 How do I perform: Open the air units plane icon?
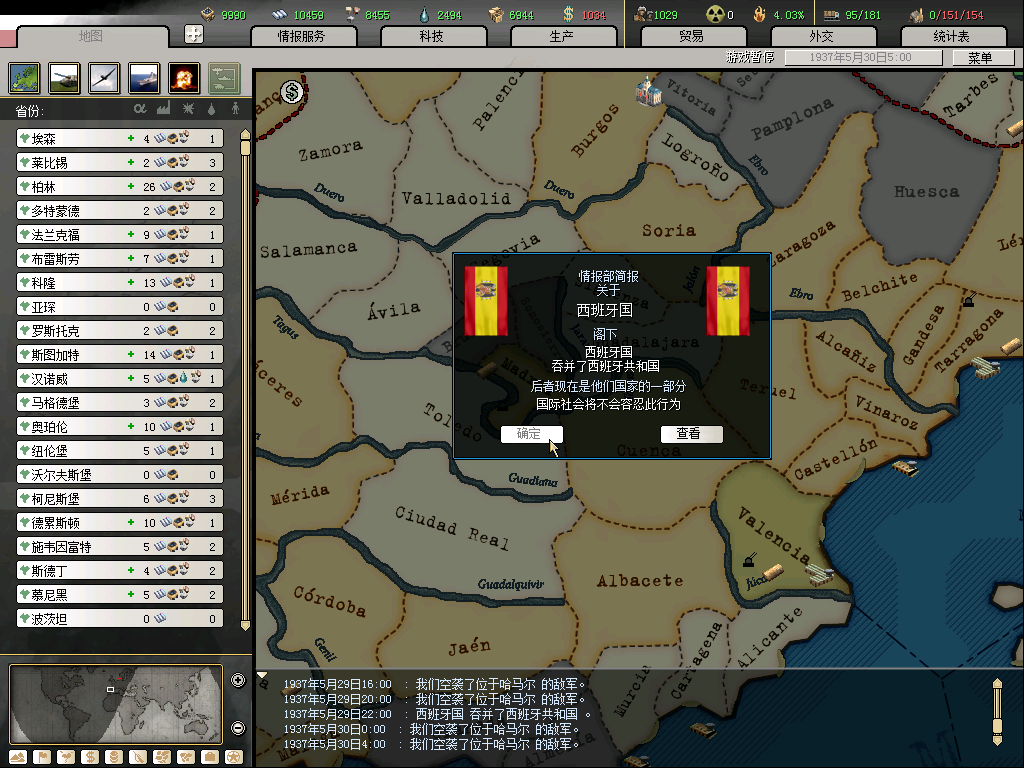(104, 78)
